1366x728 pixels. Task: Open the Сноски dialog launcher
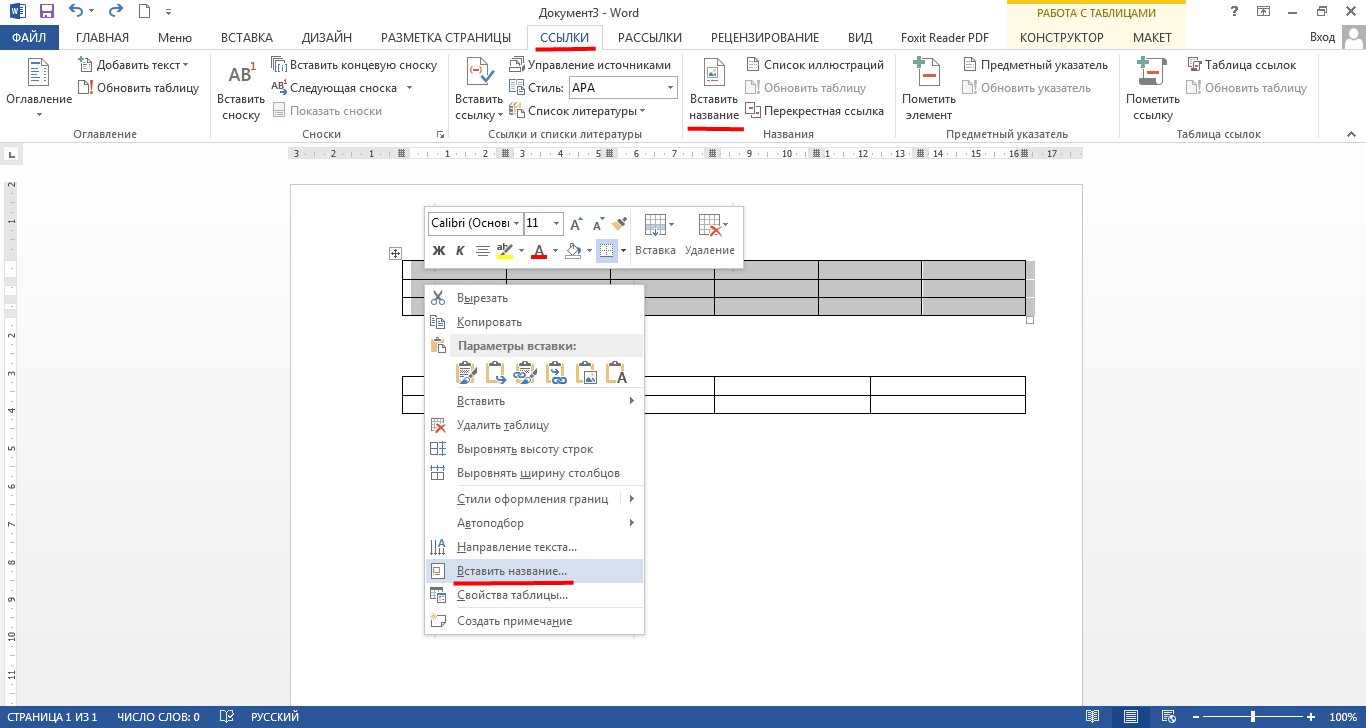point(439,134)
